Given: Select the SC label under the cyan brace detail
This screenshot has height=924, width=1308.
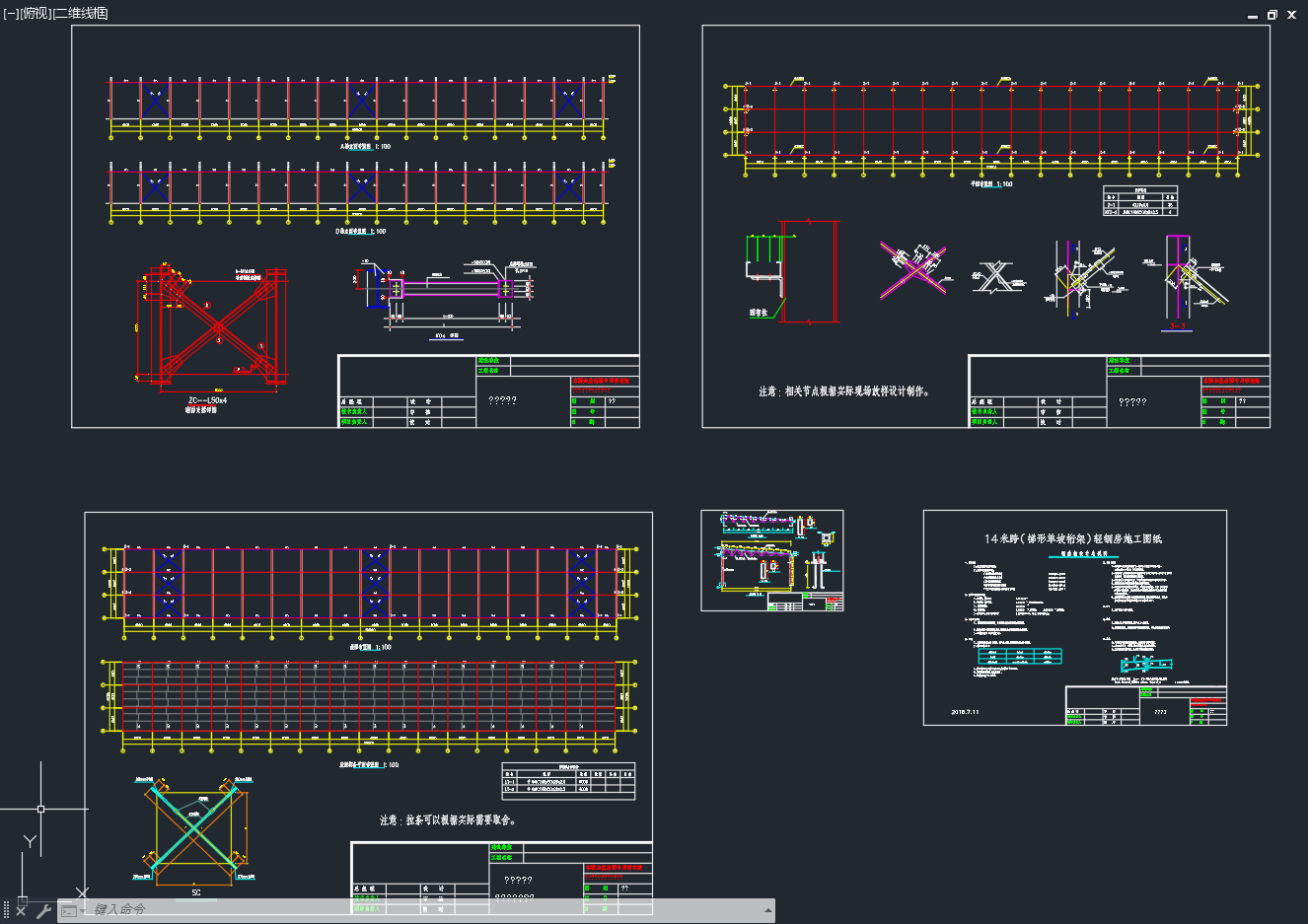Looking at the screenshot, I should point(196,892).
